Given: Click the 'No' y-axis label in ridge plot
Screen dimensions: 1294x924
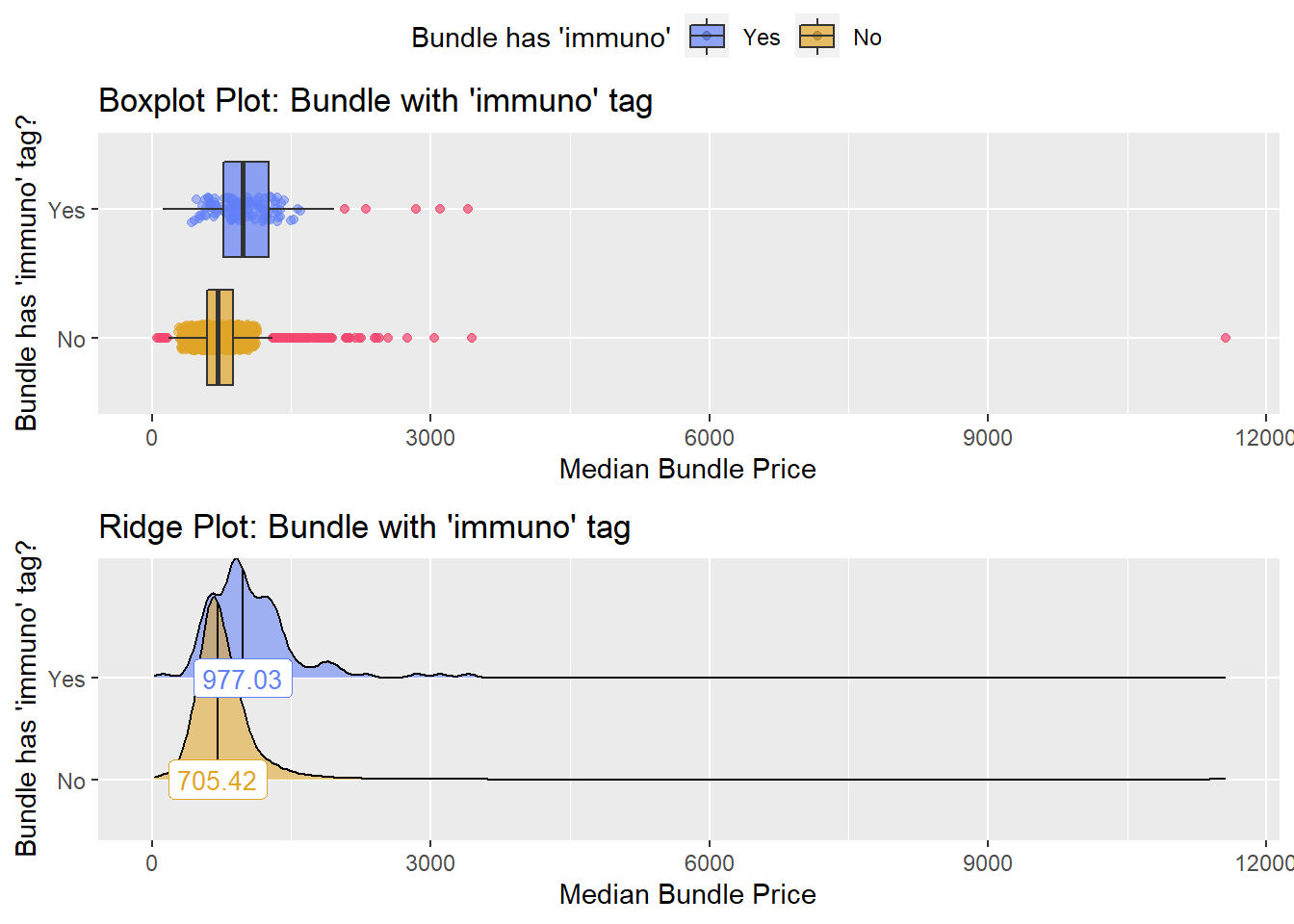Looking at the screenshot, I should (71, 781).
